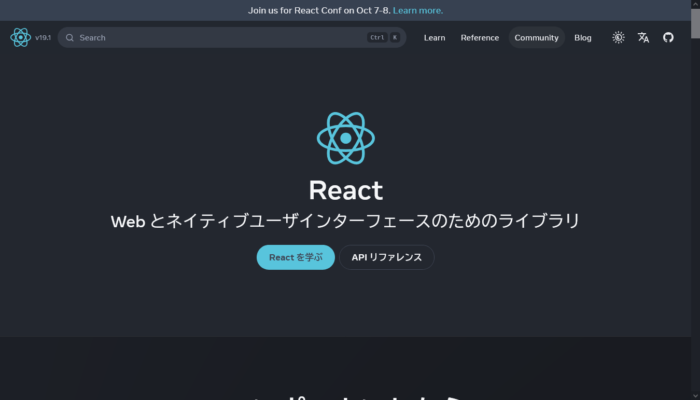Click the large React atom logo
The width and height of the screenshot is (700, 400).
pos(346,138)
